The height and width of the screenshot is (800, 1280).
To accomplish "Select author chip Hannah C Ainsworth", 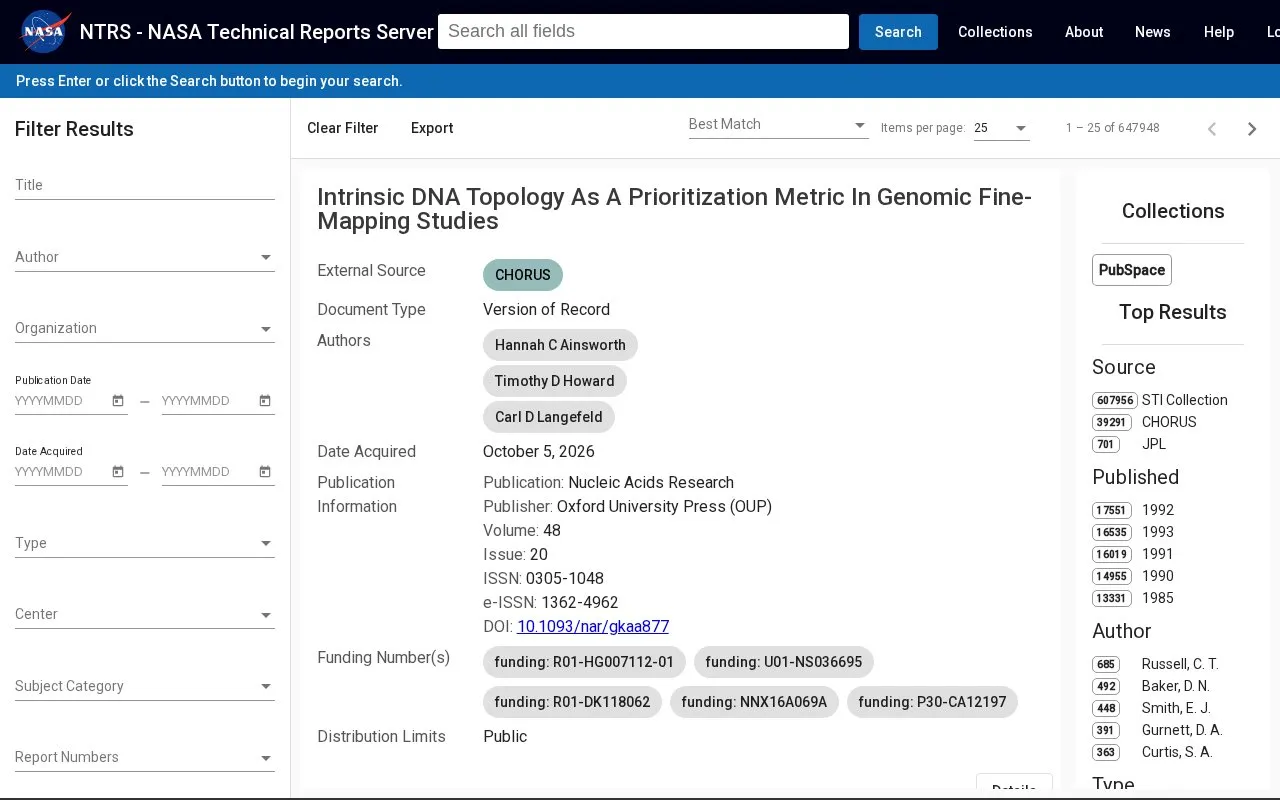I will [x=560, y=345].
